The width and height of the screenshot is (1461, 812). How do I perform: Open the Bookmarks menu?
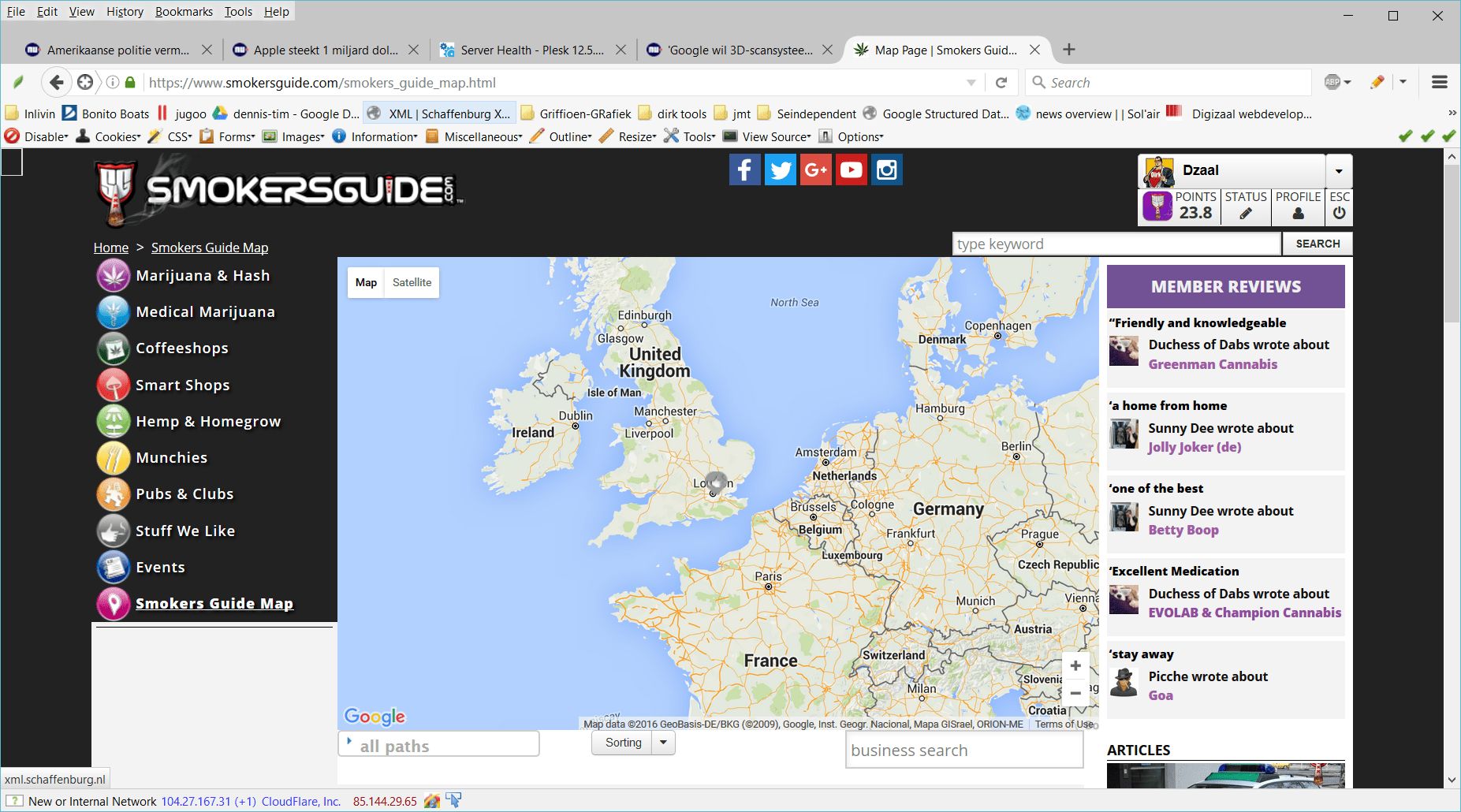coord(184,11)
